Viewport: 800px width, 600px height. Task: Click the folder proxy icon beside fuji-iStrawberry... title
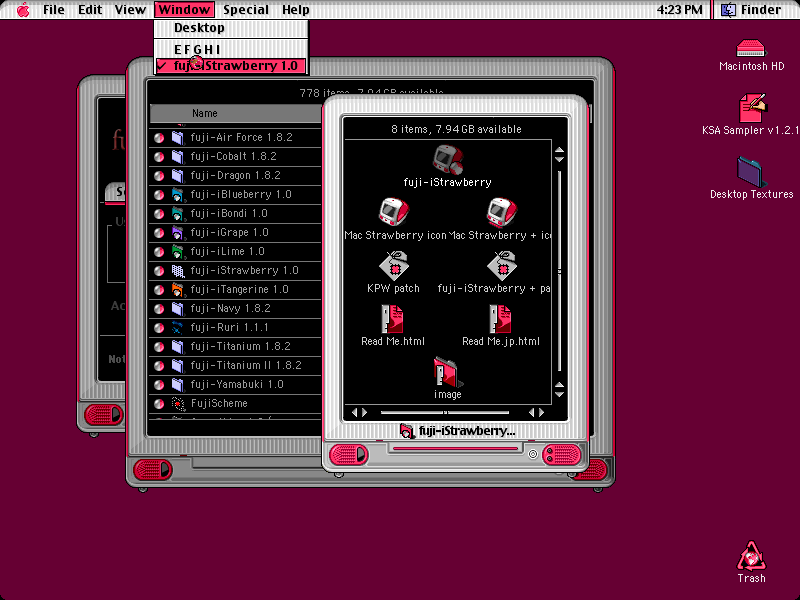point(407,431)
